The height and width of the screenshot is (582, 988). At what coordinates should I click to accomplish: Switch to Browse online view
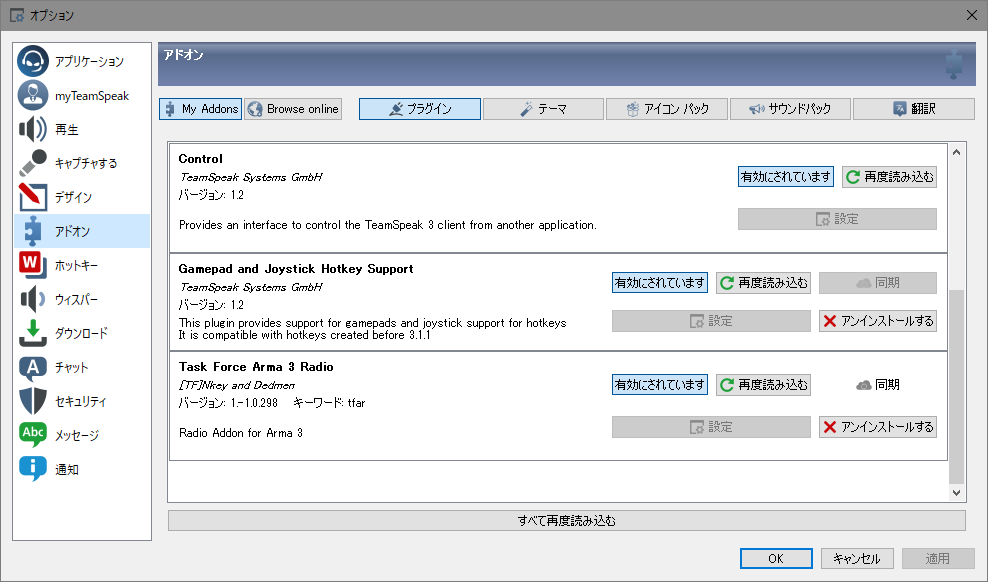click(293, 109)
